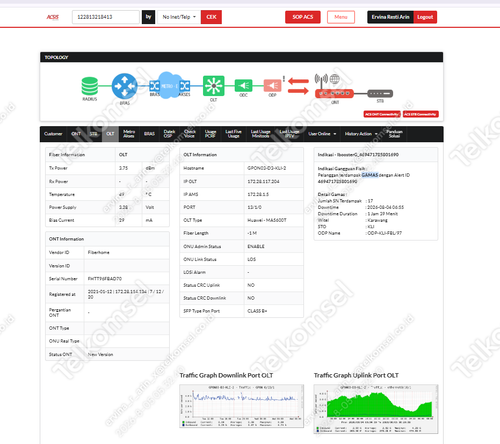This screenshot has width=500, height=444.
Task: Open the Metro Akses tab
Action: coord(129,134)
